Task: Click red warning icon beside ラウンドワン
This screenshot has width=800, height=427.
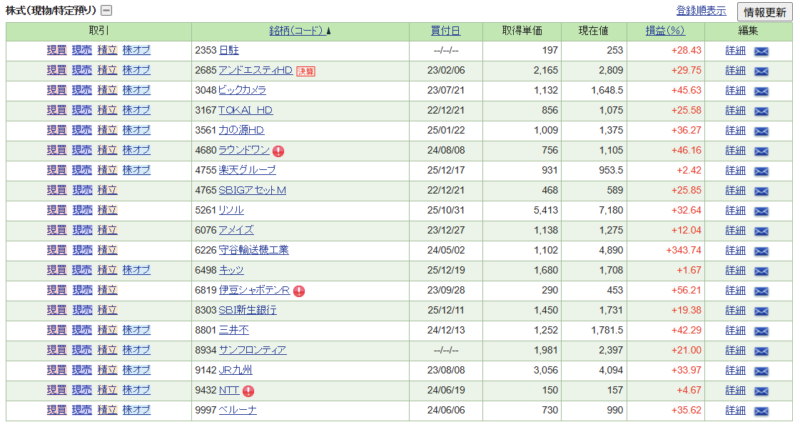Action: [x=278, y=151]
